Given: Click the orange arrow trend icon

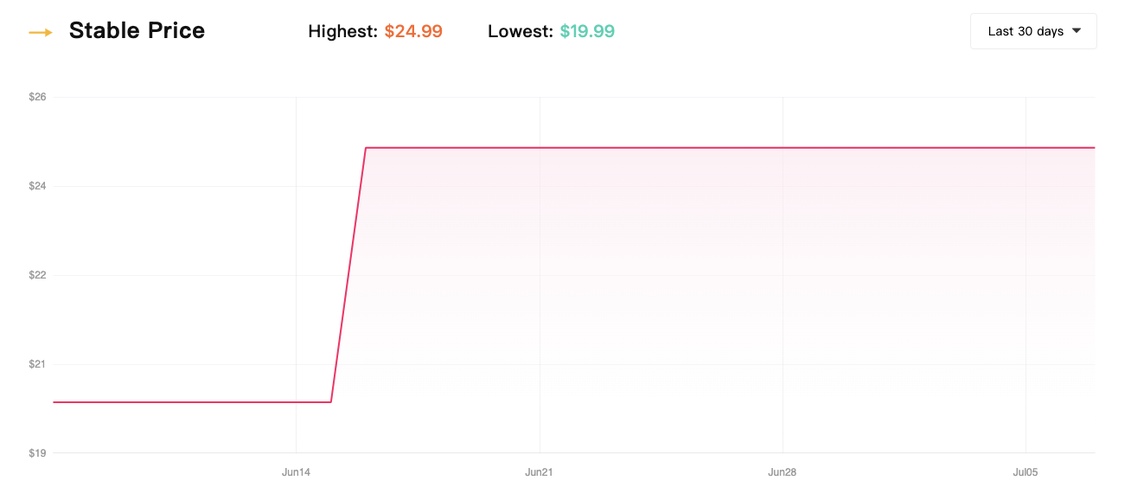Looking at the screenshot, I should click(x=40, y=32).
